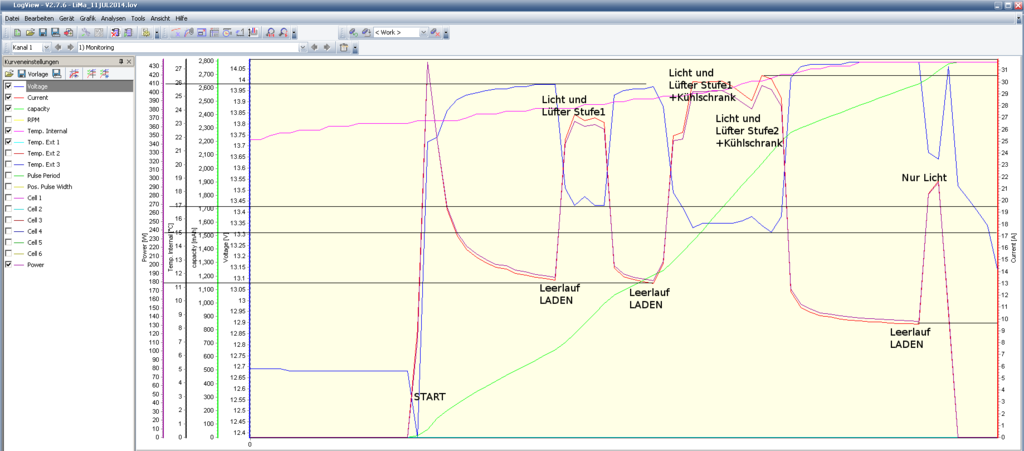The image size is (1024, 451).
Task: Click the clipboard icon beside Monitoring dropdown
Action: point(344,47)
